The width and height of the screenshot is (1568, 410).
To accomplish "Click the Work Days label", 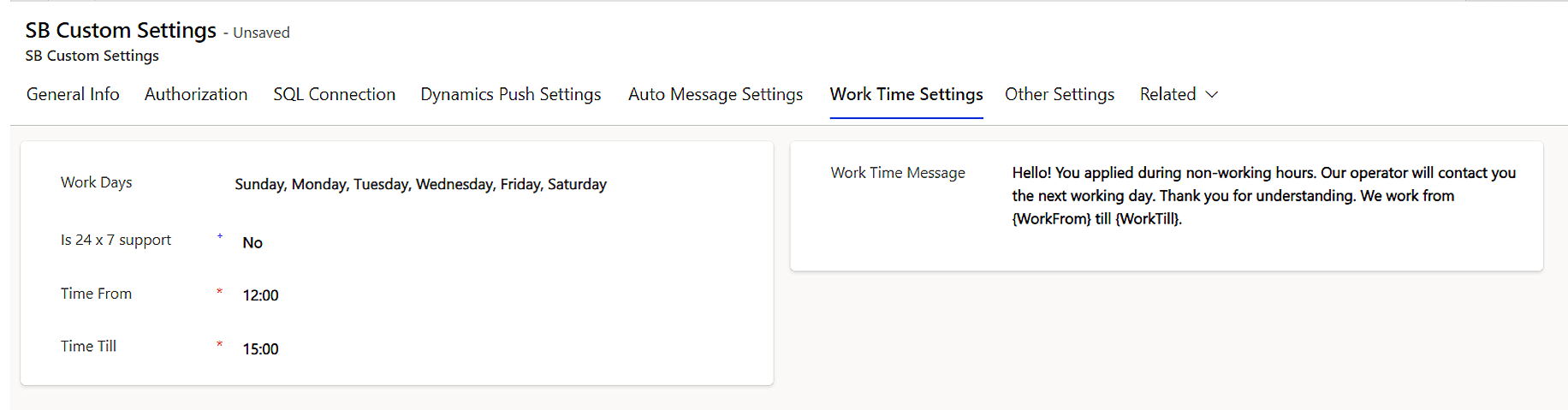I will (96, 182).
